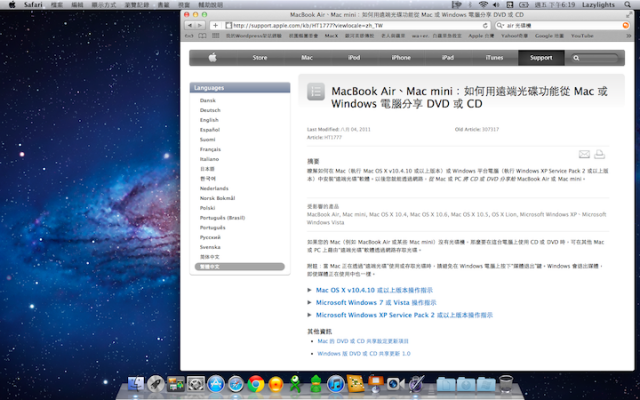Show all bookmarks book icon
Screen dimensions: 640x400
202,36
